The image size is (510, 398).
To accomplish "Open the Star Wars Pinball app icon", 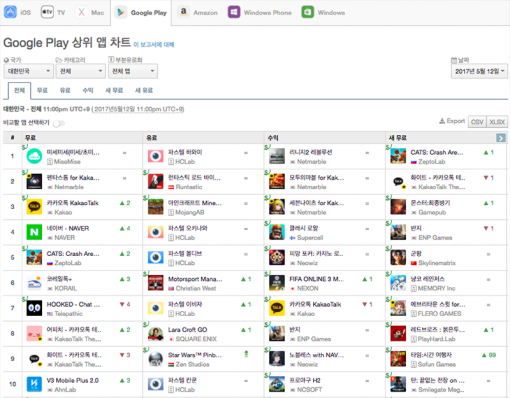I will coord(156,359).
